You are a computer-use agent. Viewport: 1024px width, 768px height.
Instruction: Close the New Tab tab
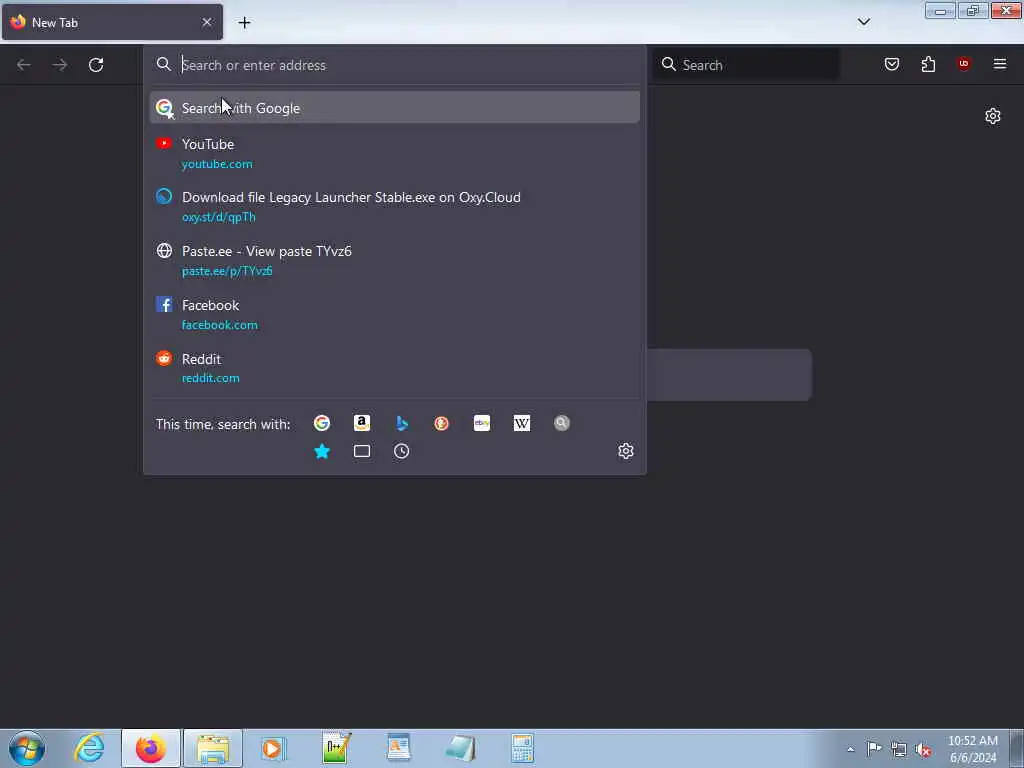tap(207, 22)
